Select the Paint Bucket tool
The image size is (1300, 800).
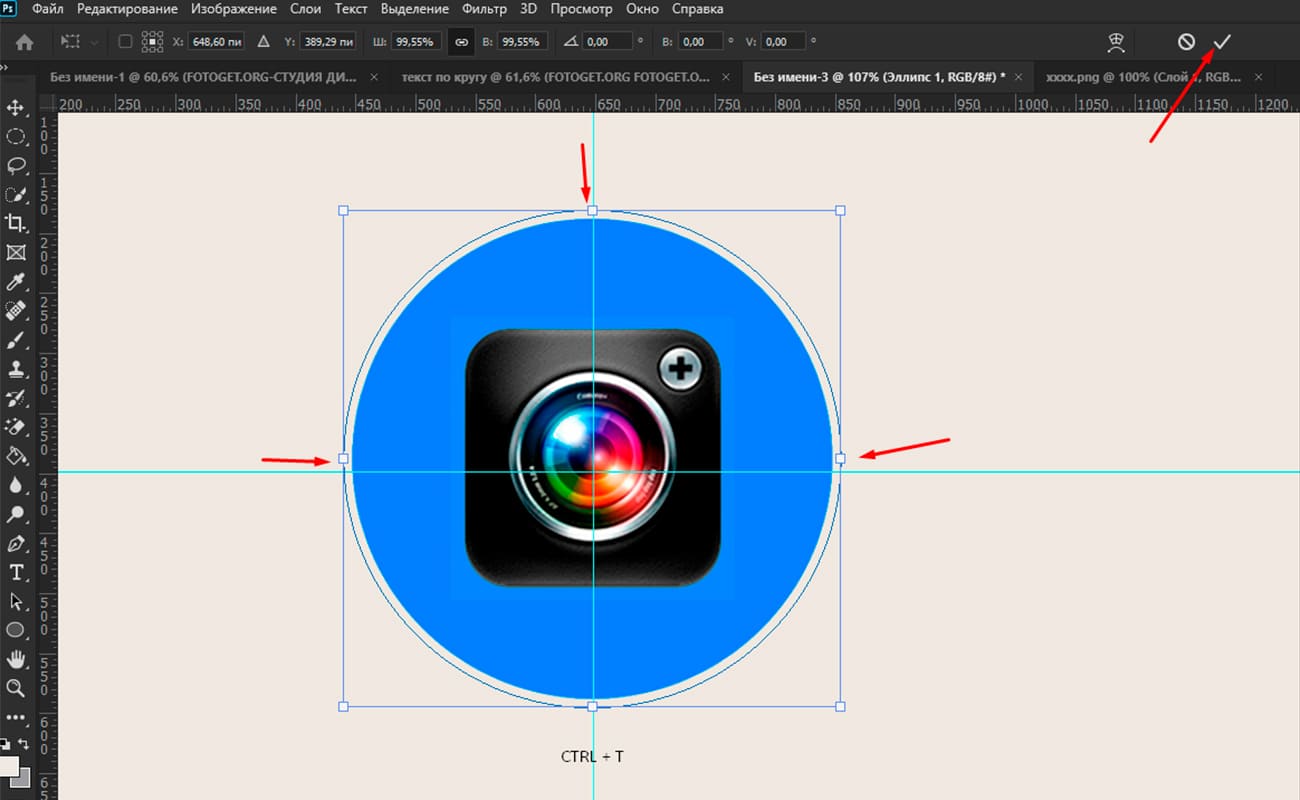point(16,456)
